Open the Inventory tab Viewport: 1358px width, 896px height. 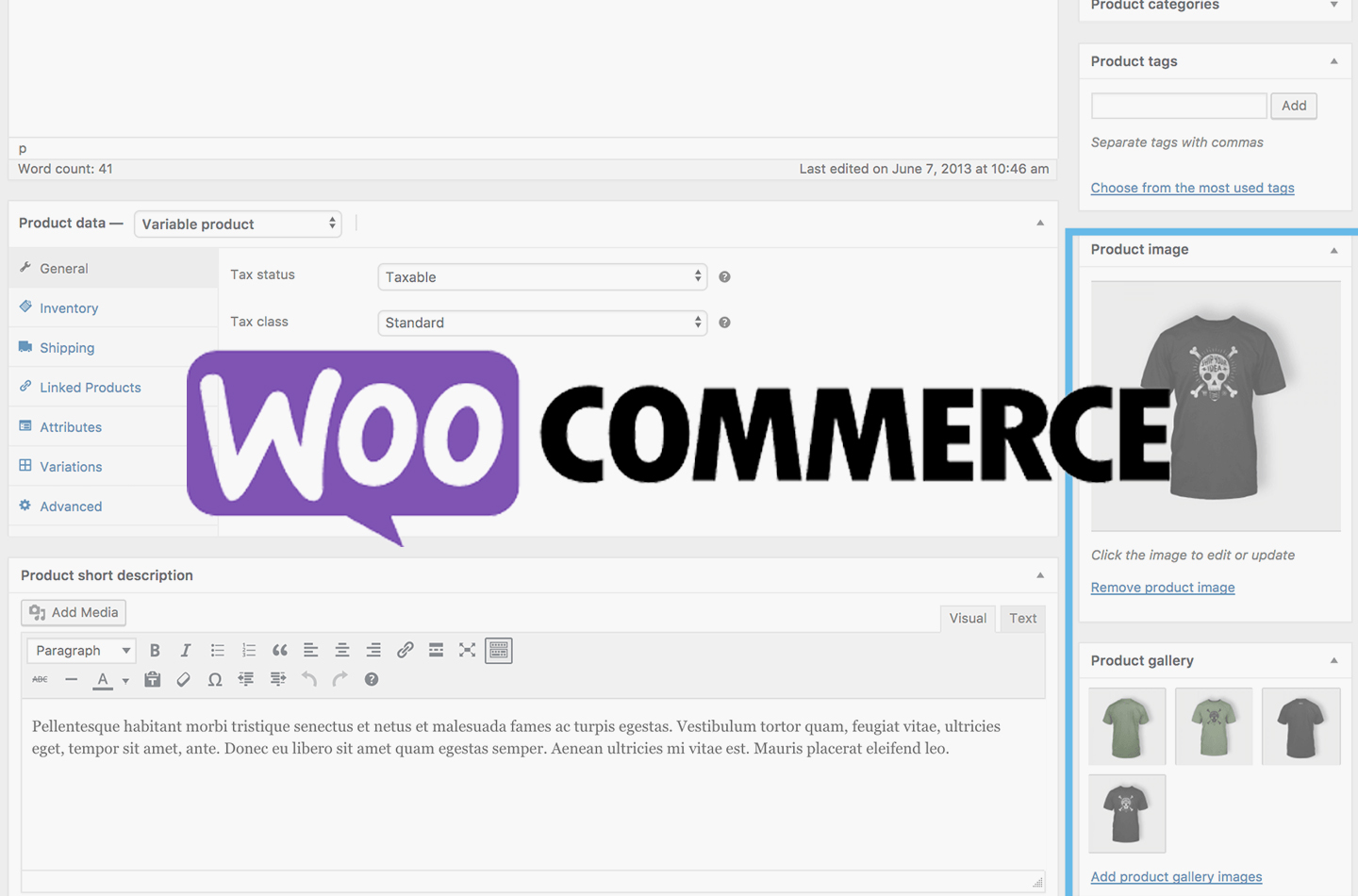pos(113,307)
